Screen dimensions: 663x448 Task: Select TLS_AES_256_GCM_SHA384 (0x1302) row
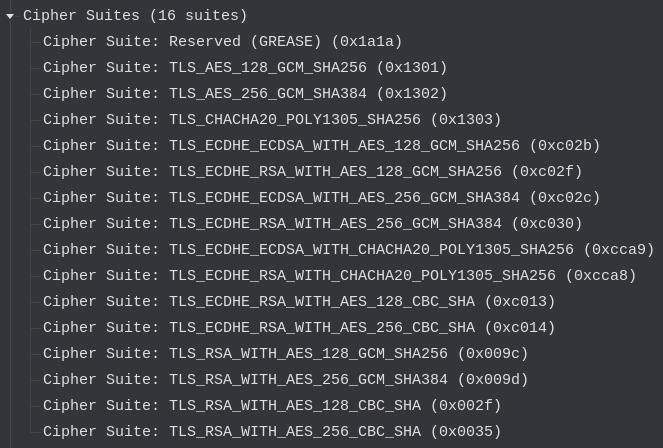tap(245, 94)
